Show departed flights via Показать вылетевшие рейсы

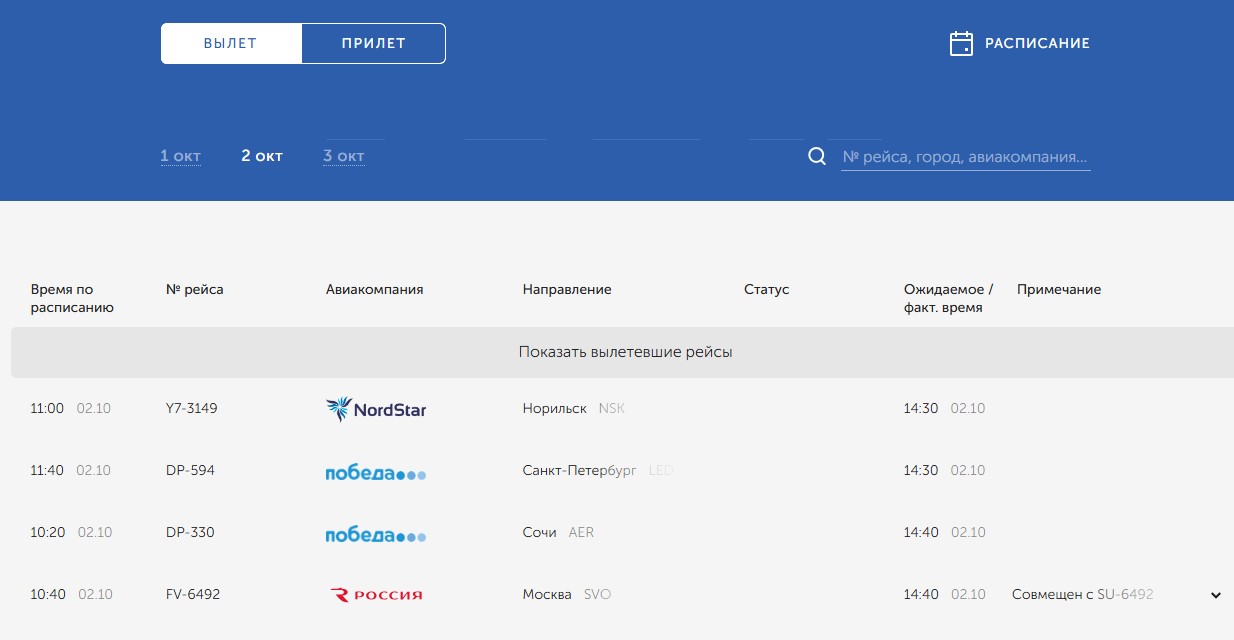point(625,352)
